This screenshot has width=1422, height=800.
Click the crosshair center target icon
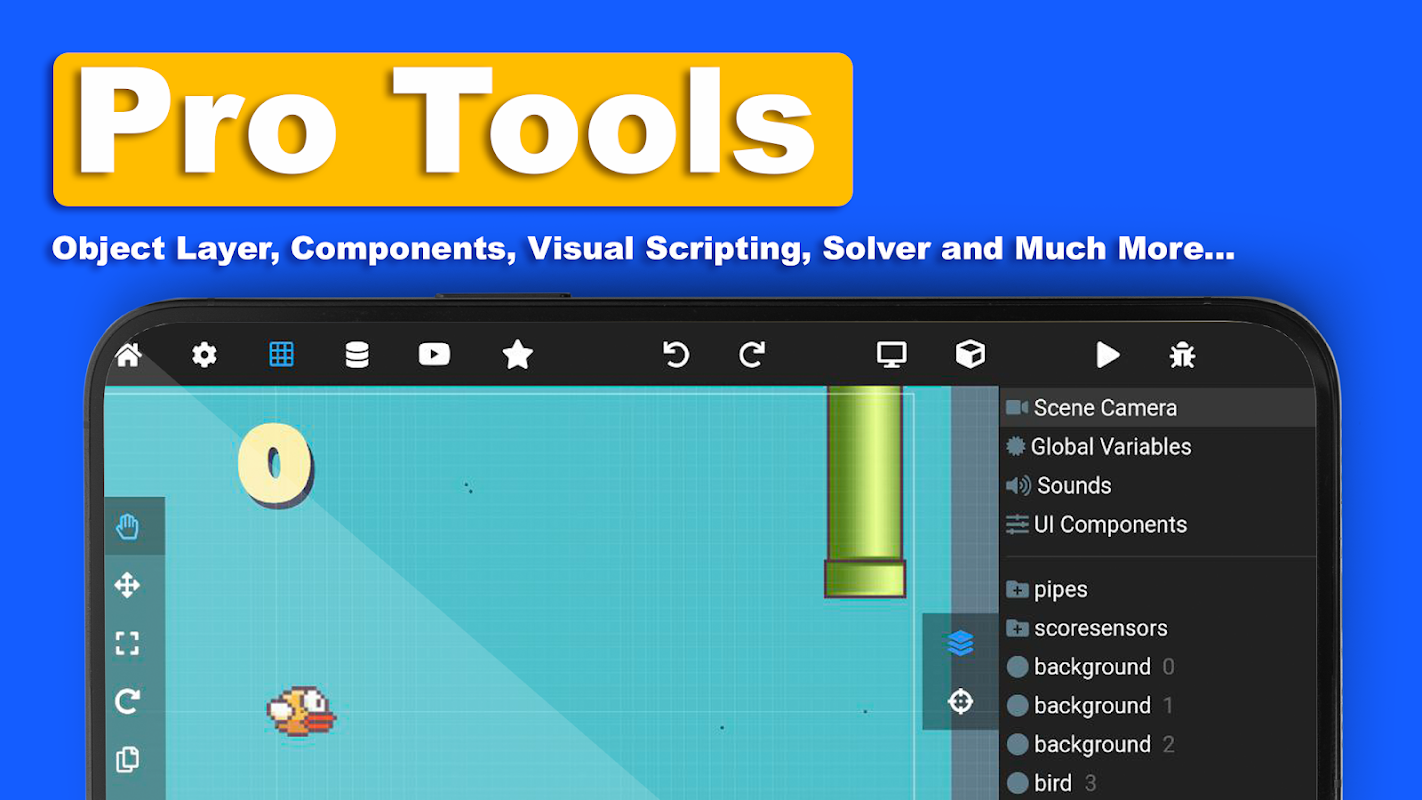[960, 701]
